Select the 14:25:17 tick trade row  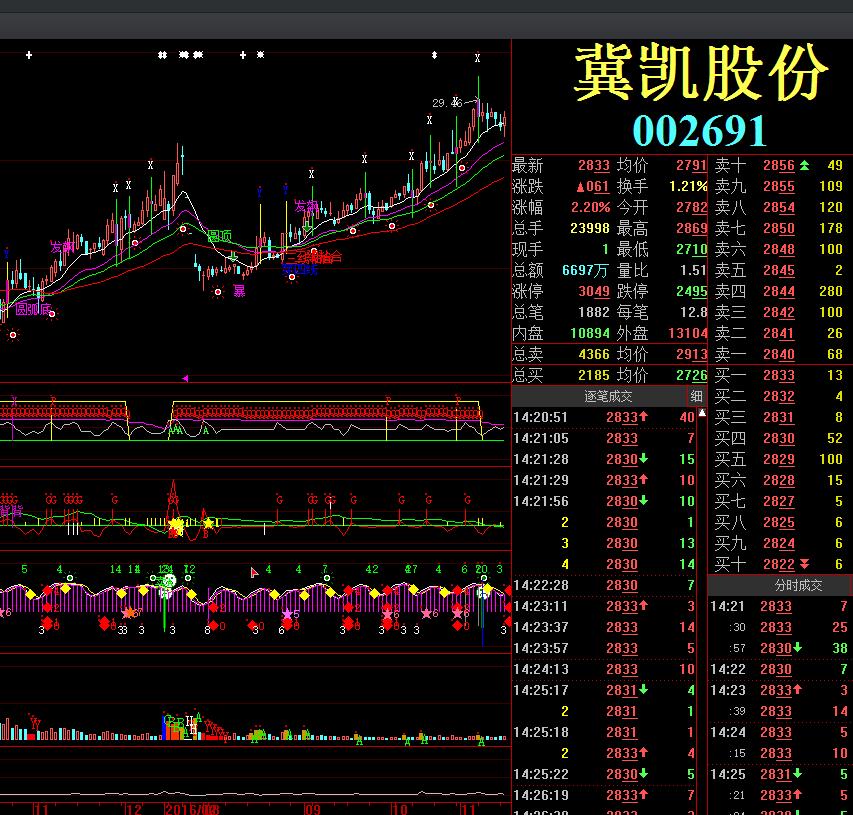604,690
